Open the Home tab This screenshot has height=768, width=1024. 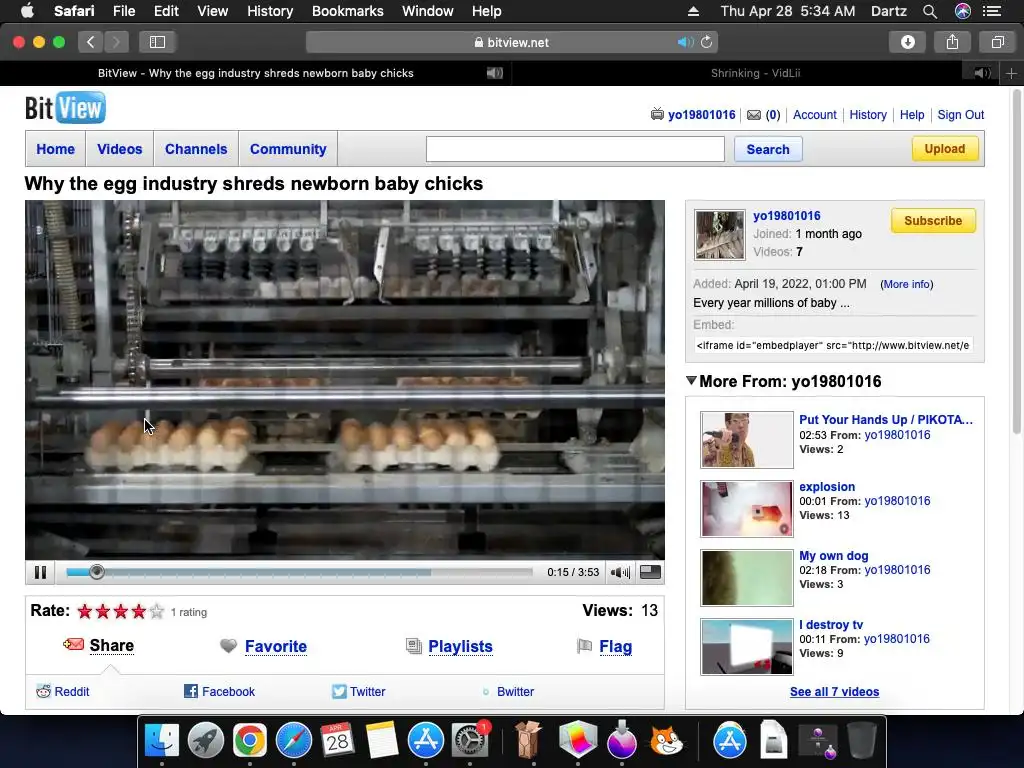point(56,149)
